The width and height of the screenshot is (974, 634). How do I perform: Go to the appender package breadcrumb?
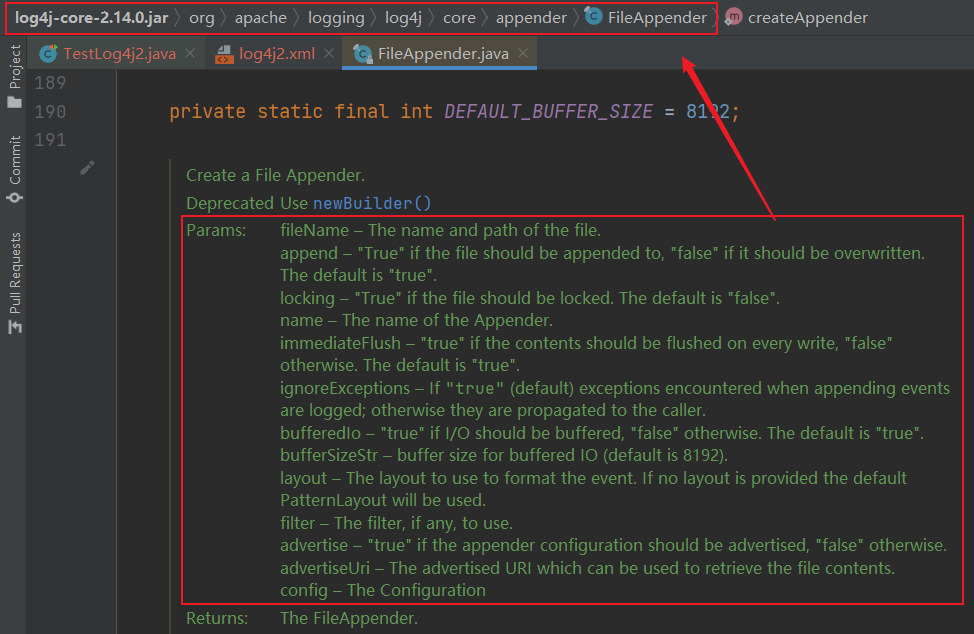(531, 17)
